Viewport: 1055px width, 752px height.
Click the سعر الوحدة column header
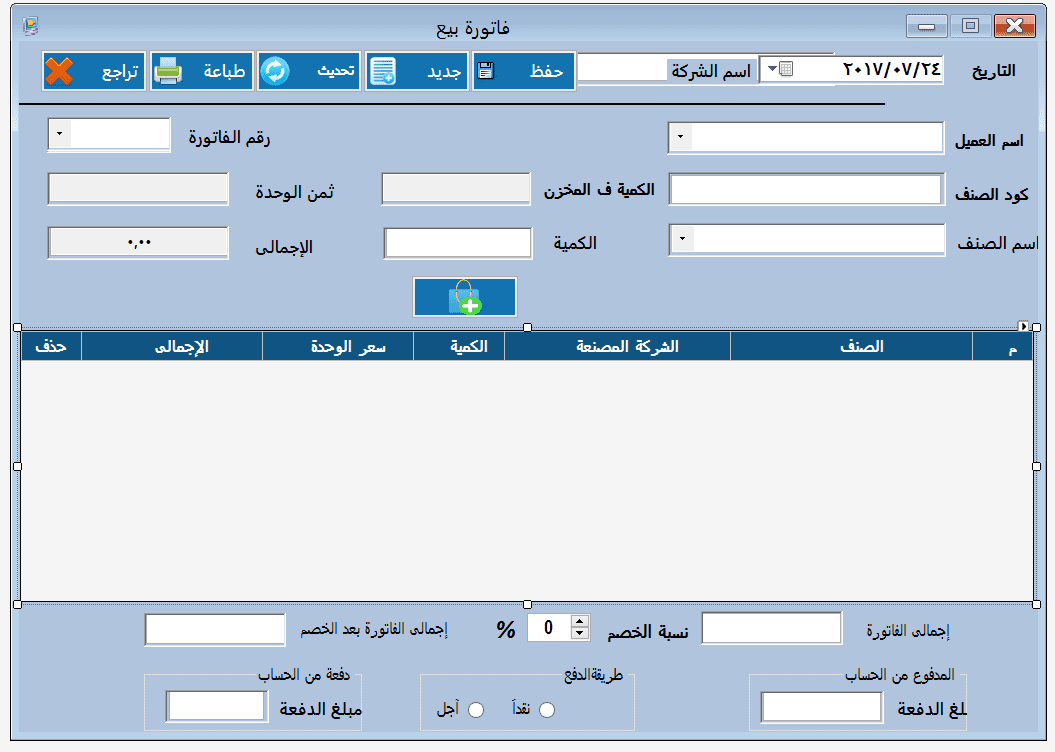(338, 346)
